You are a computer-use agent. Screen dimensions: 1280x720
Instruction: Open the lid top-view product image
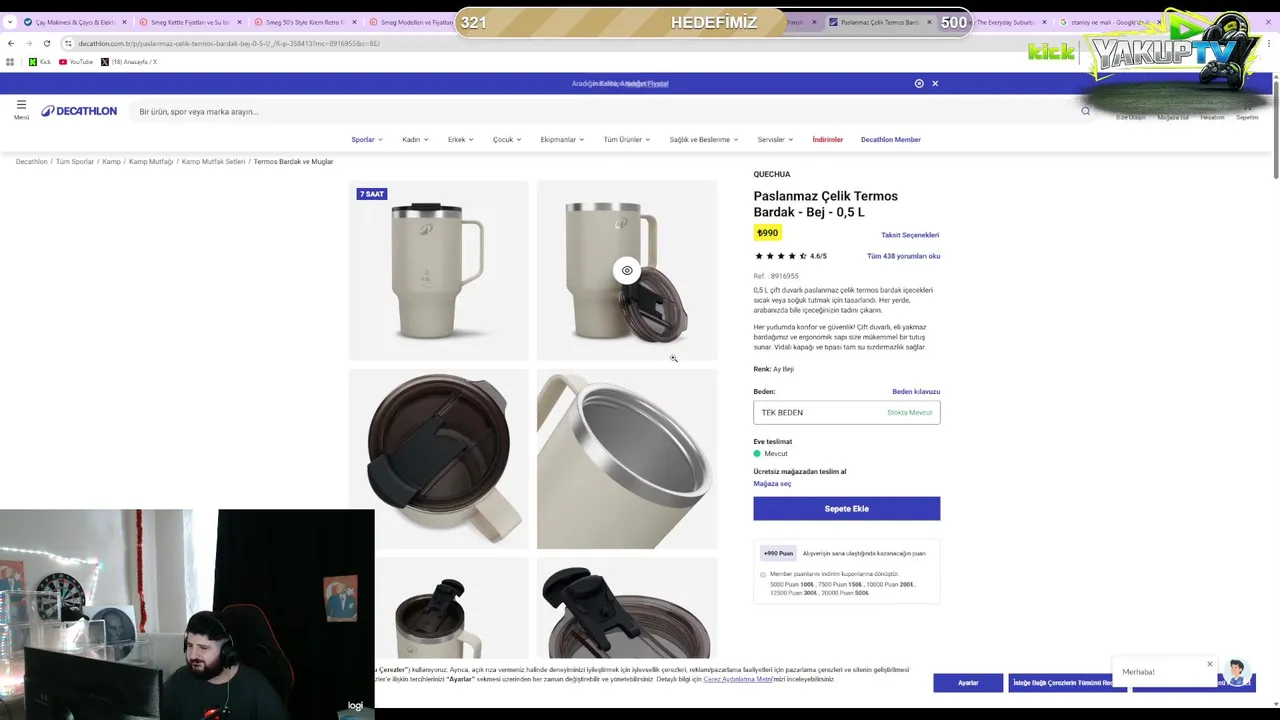click(x=438, y=459)
